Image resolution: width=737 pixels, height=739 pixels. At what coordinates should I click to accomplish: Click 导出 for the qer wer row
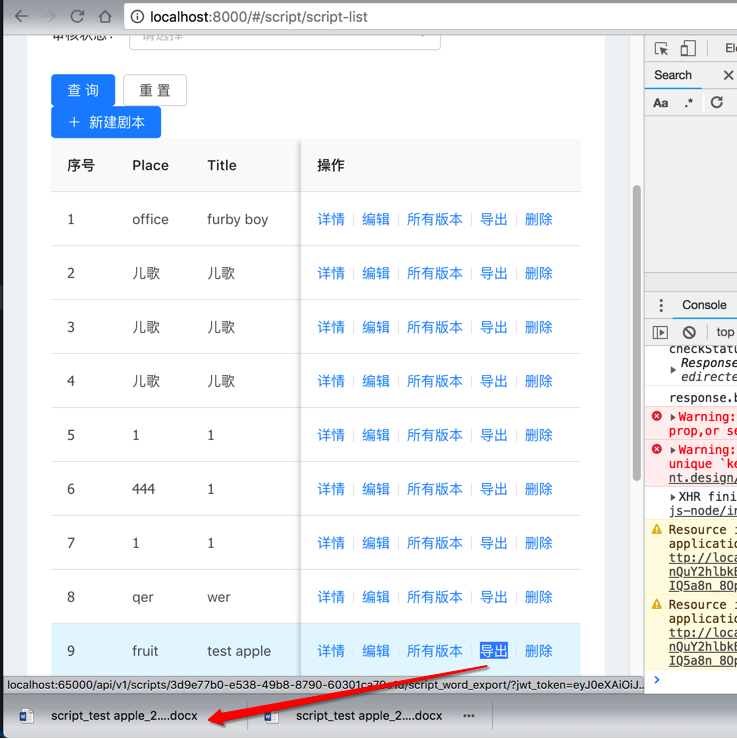(493, 597)
